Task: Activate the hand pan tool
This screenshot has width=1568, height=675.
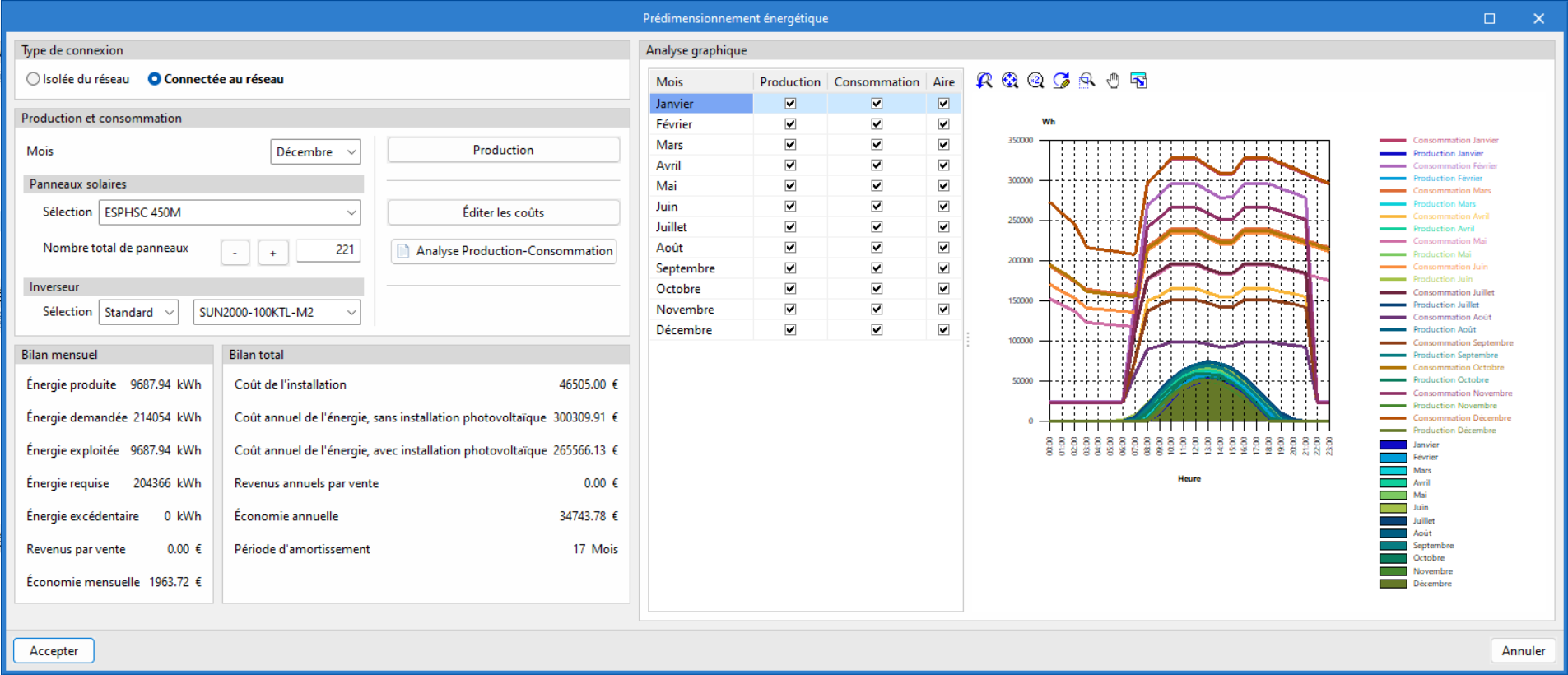Action: [x=1113, y=81]
